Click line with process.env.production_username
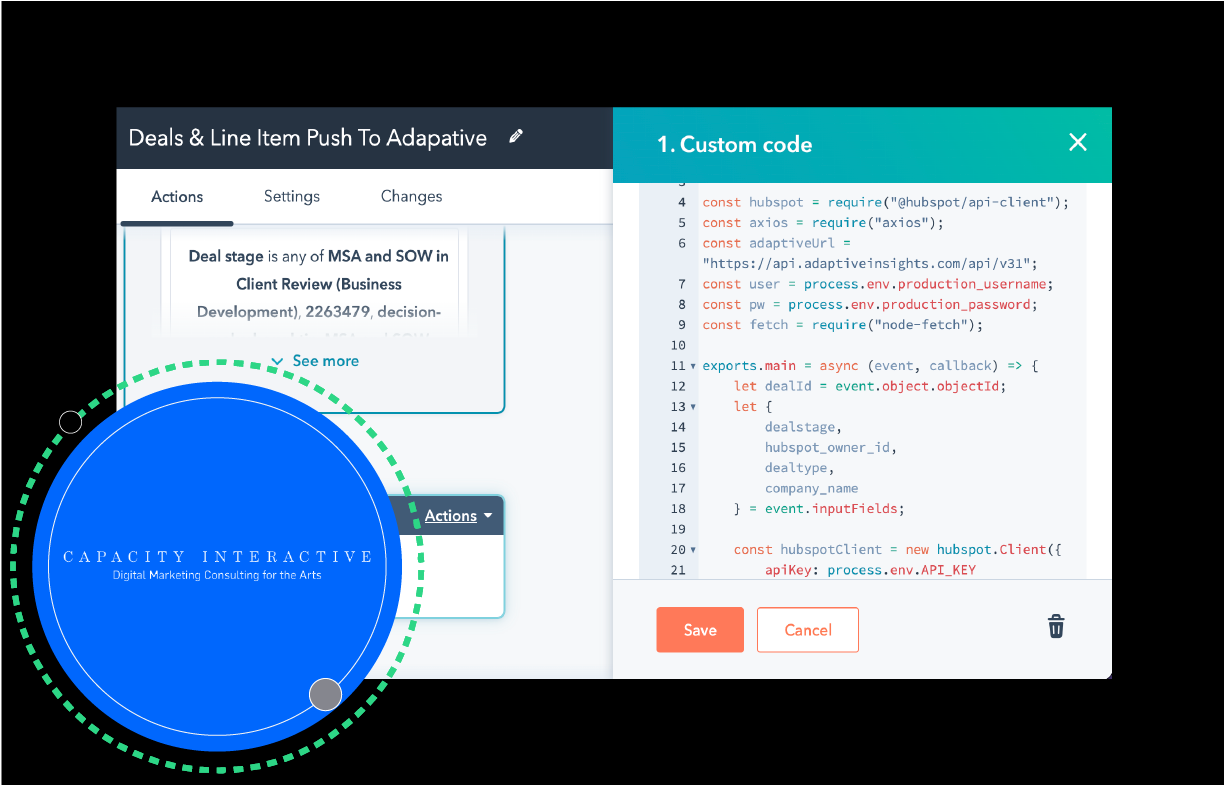Screen dimensions: 1224x785 pyautogui.click(x=878, y=284)
